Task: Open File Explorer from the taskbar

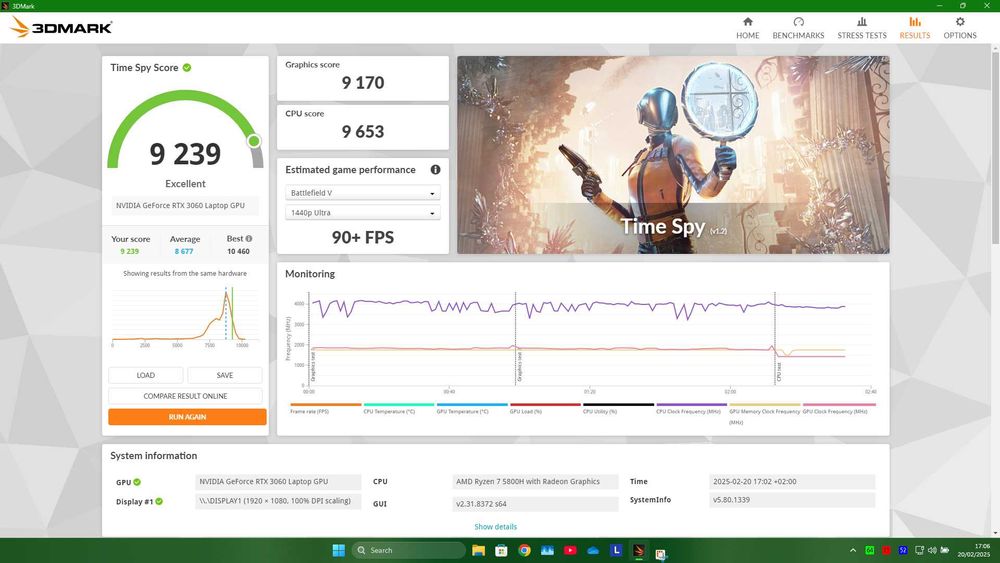Action: 478,550
